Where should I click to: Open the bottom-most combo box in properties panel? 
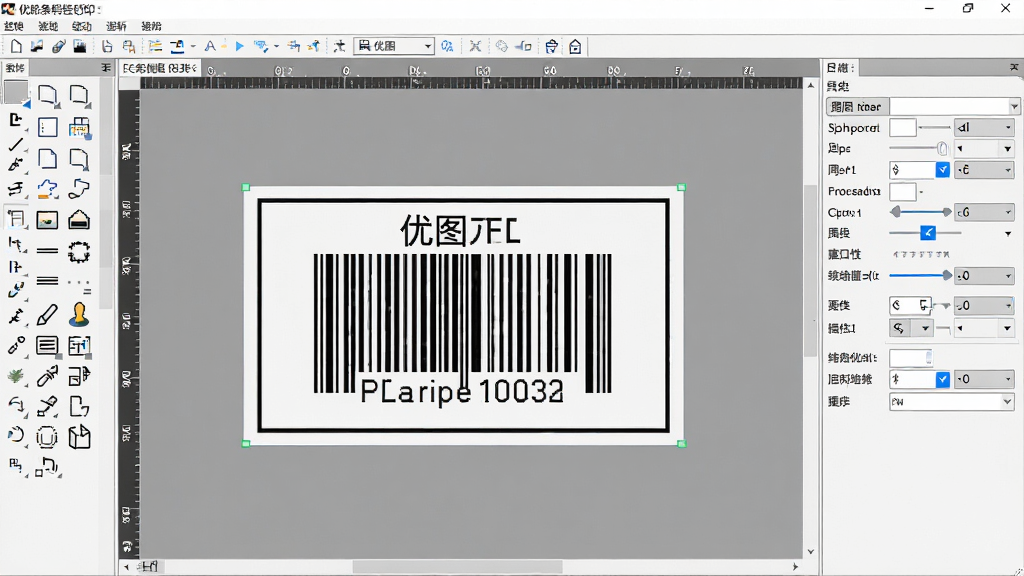tap(952, 402)
